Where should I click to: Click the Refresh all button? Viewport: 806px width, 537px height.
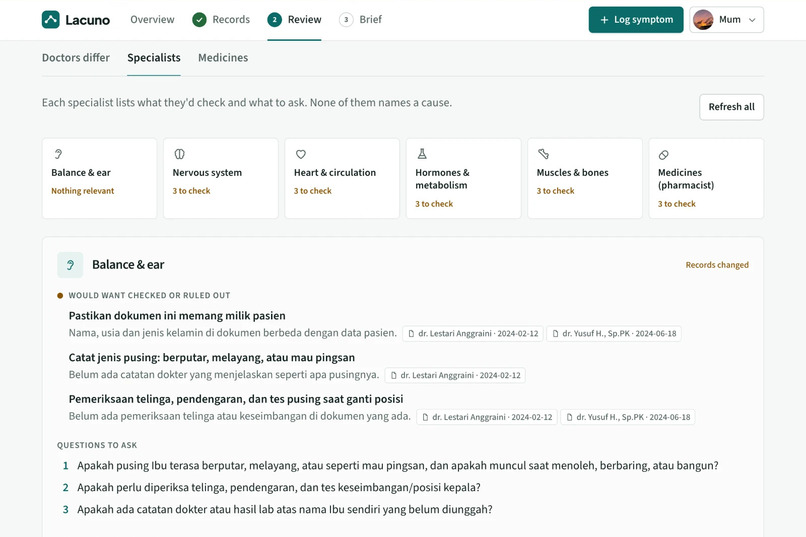click(731, 107)
